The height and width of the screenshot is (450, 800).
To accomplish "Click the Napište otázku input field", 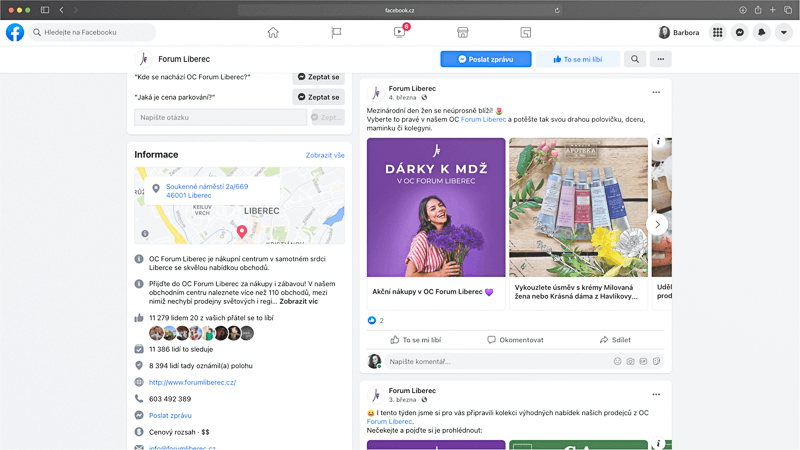I will [220, 117].
